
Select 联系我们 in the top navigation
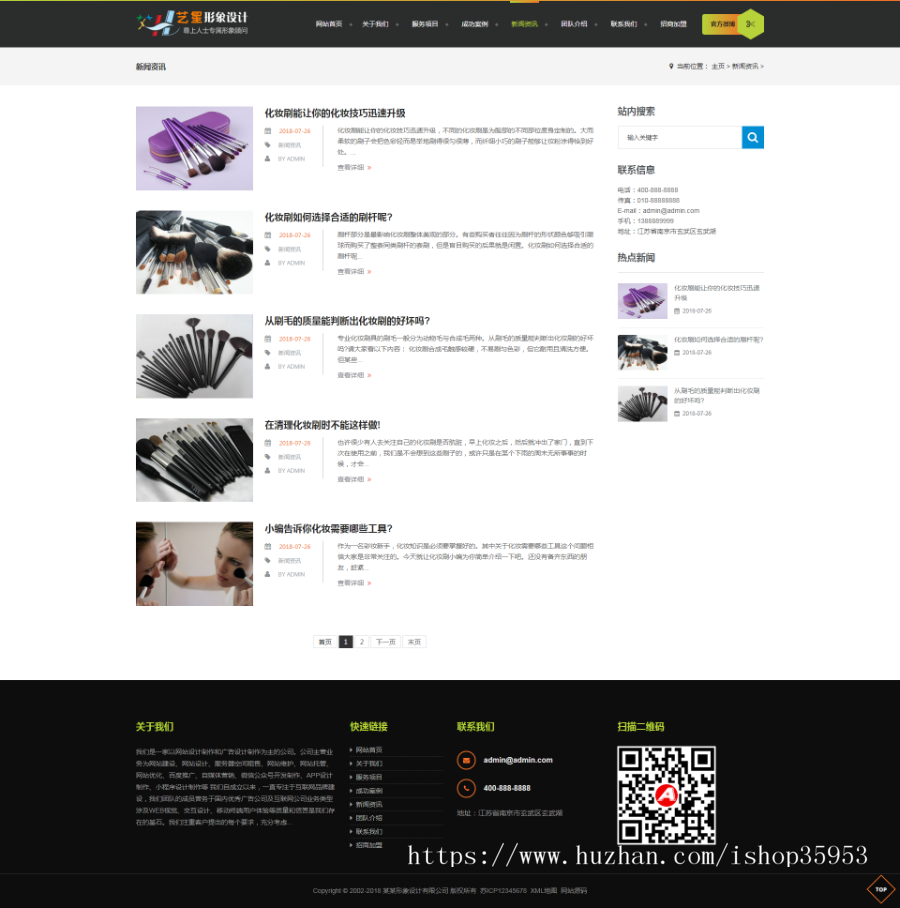point(623,24)
